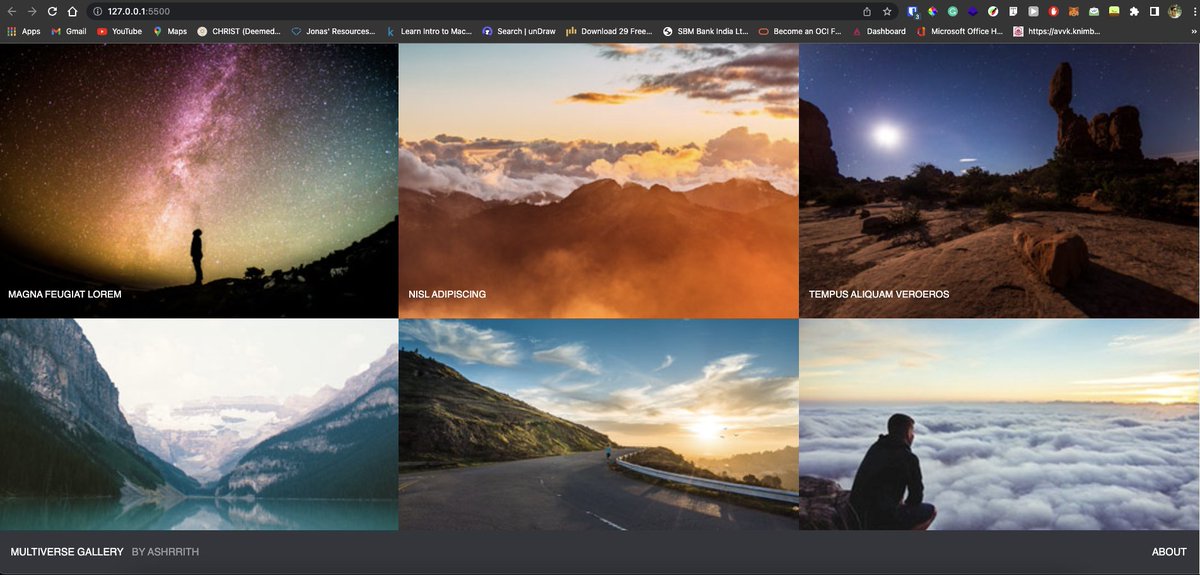
Task: Open the Bitwarden extension icon
Action: (x=913, y=12)
